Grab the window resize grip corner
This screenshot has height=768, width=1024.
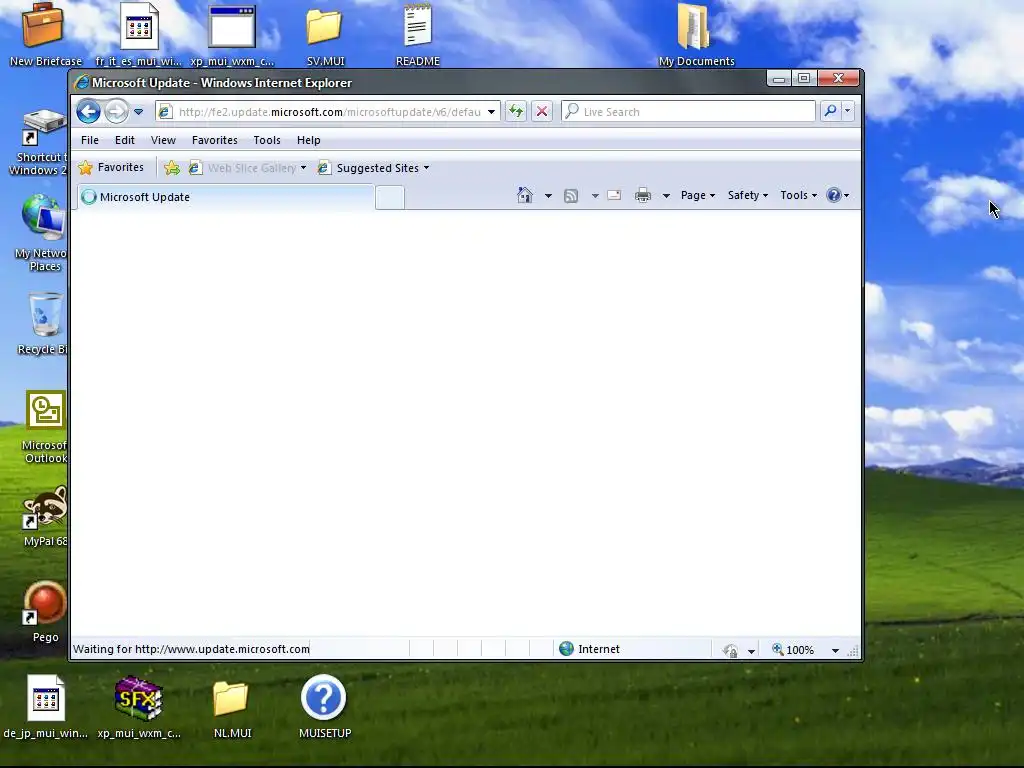[853, 651]
